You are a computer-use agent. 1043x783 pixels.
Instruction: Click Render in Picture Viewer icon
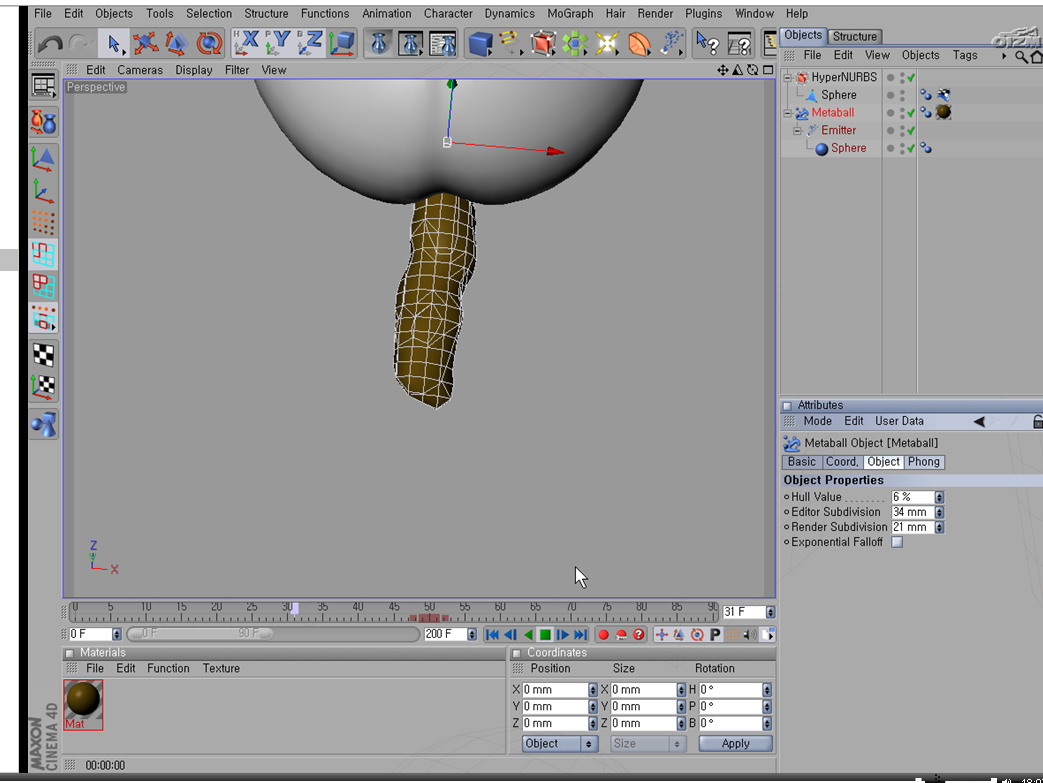[410, 44]
